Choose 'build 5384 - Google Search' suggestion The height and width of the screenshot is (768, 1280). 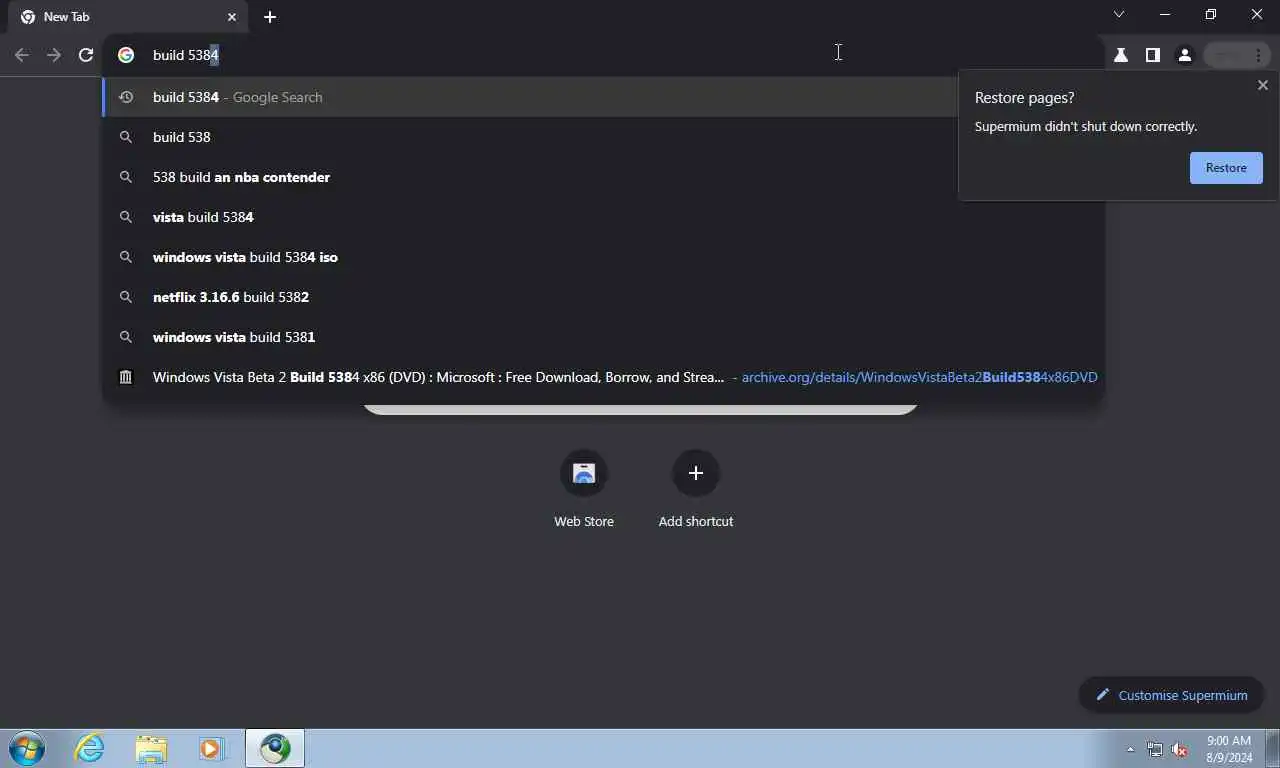[x=603, y=97]
